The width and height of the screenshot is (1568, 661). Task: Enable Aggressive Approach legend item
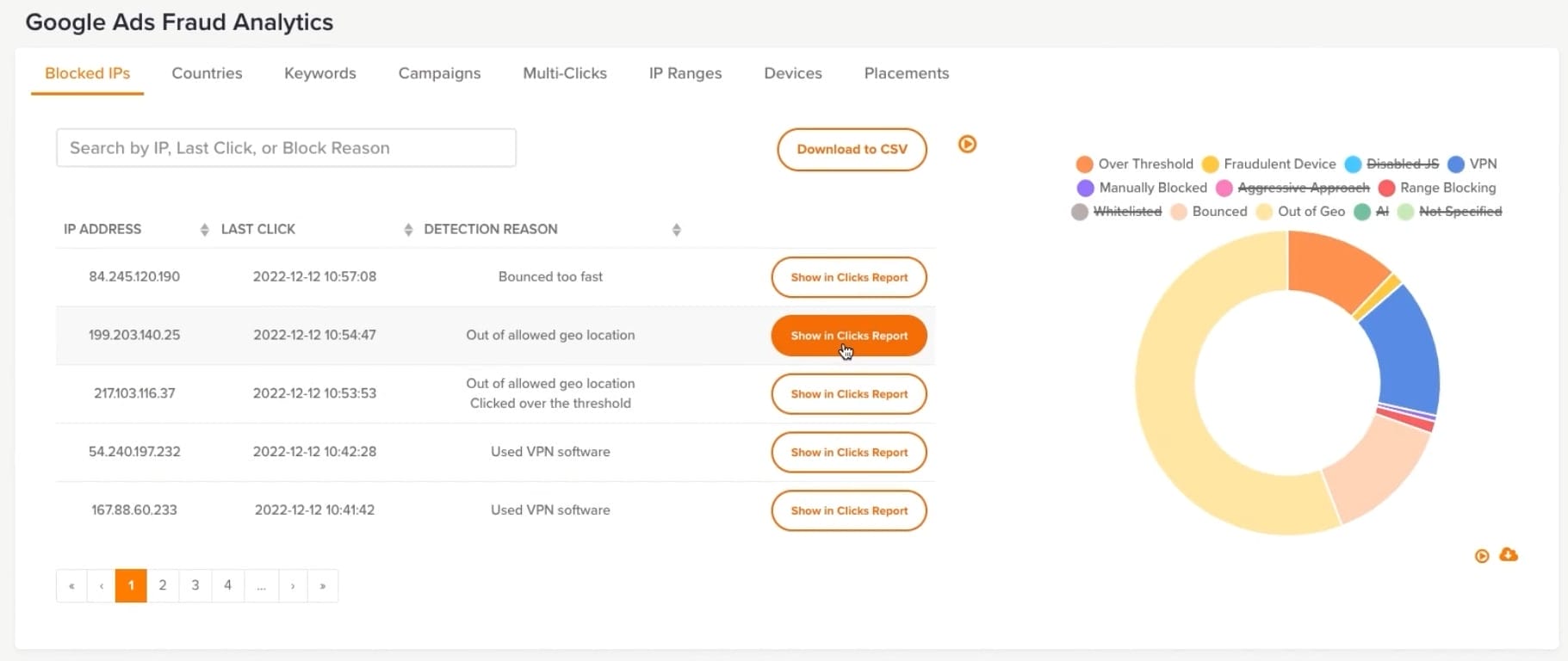pyautogui.click(x=1292, y=188)
